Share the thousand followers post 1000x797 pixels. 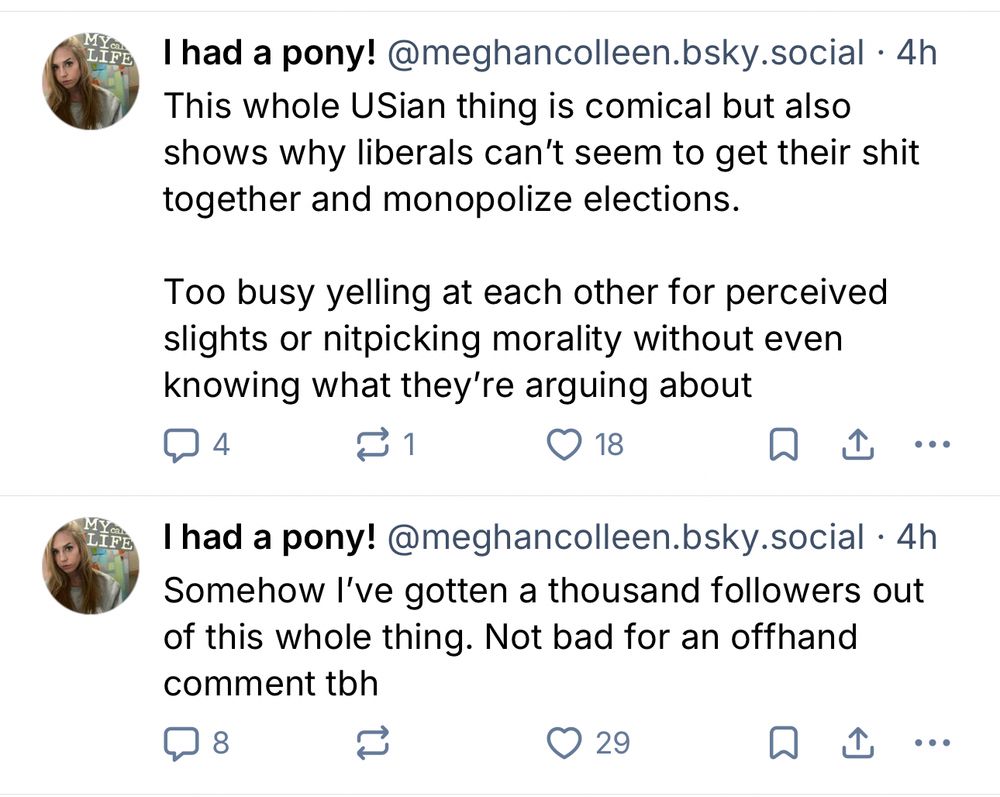point(856,741)
